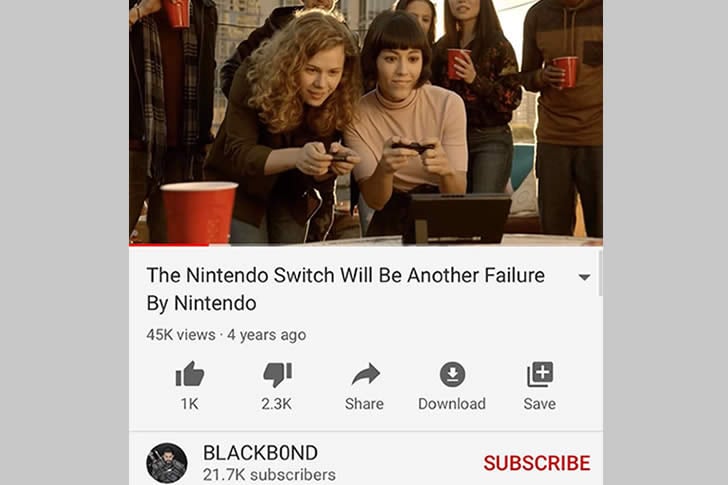Click the Save label
The width and height of the screenshot is (728, 485).
[540, 404]
